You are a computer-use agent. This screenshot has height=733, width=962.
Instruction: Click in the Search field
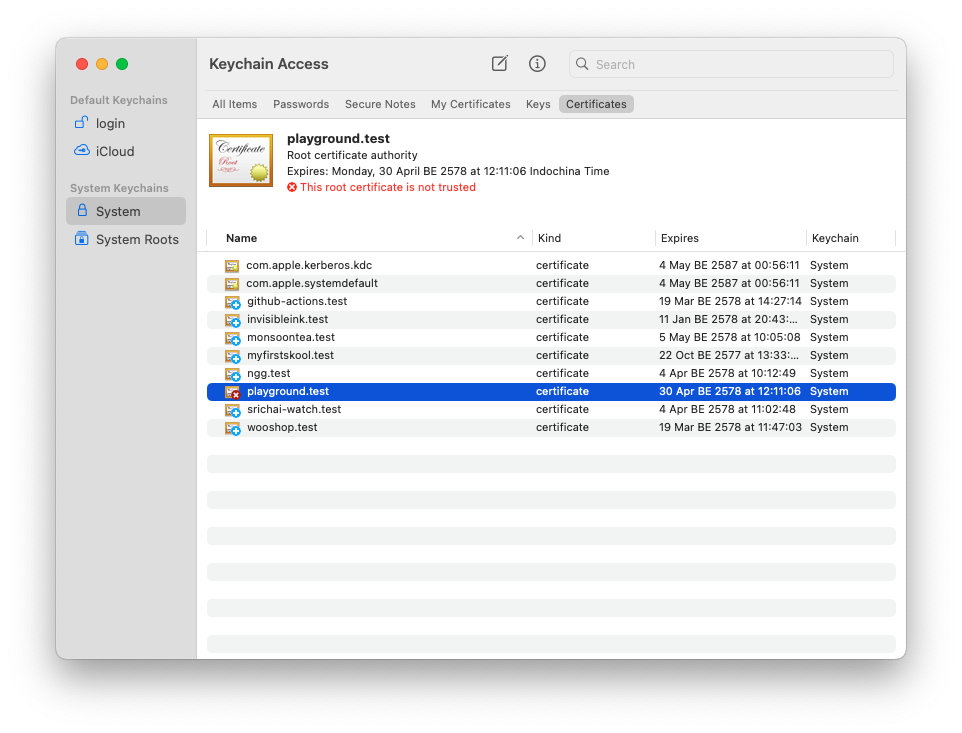740,64
